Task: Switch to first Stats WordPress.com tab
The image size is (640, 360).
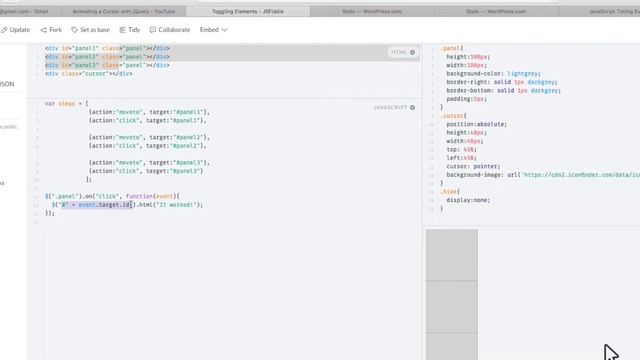Action: (372, 11)
